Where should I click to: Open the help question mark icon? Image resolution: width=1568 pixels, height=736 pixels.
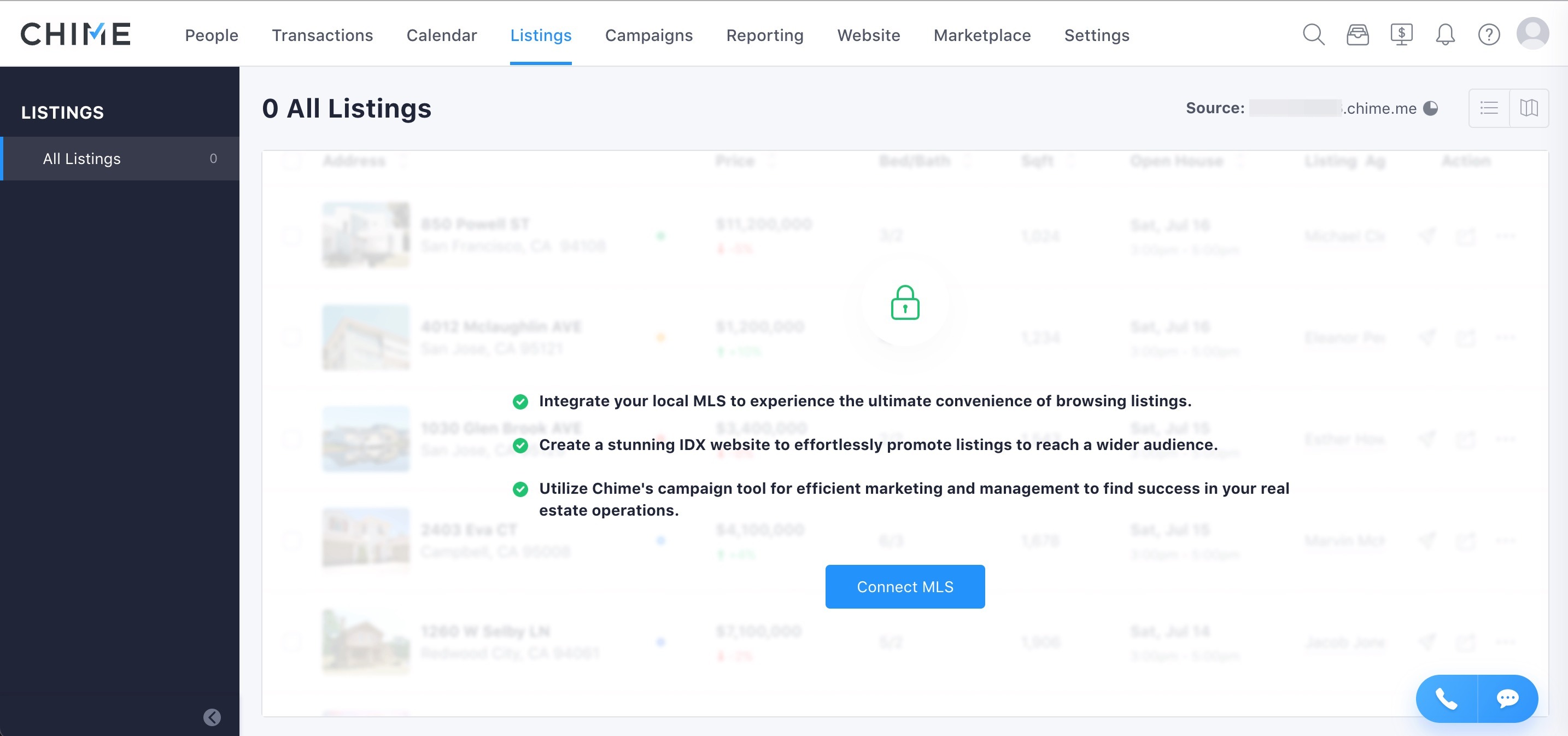point(1489,34)
